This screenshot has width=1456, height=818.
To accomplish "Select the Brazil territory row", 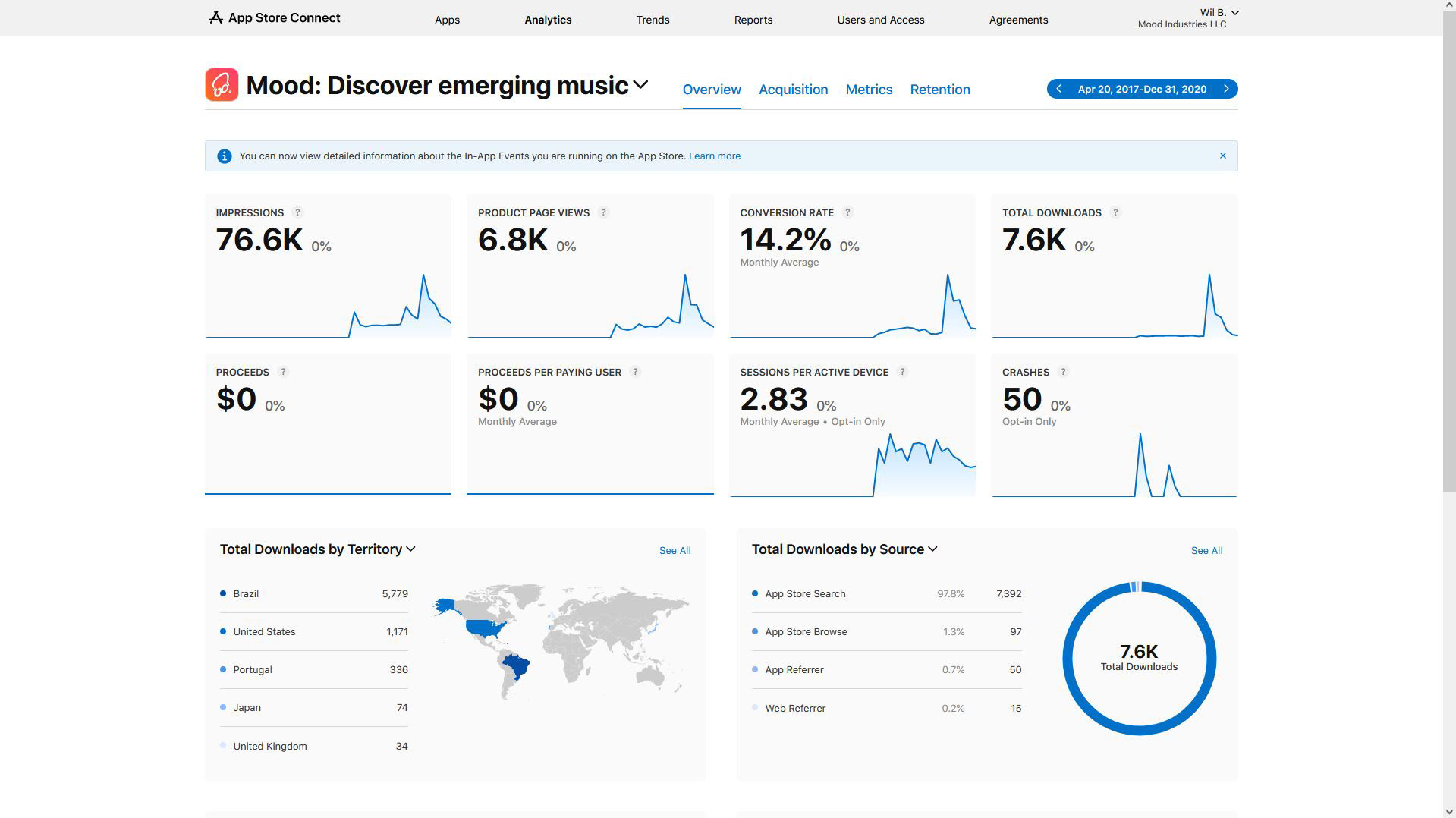I will click(313, 594).
